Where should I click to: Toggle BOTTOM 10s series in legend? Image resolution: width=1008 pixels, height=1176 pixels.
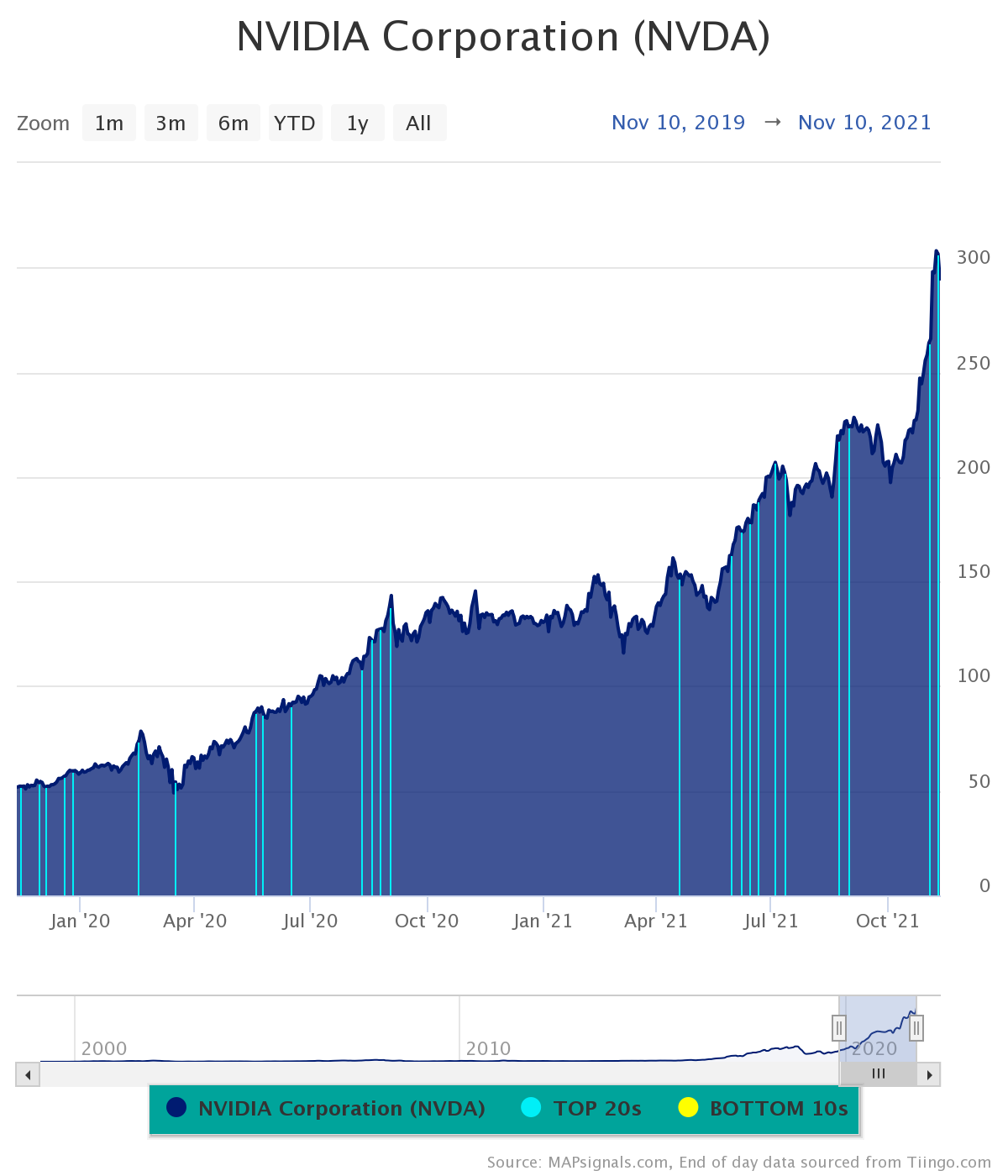point(763,1108)
